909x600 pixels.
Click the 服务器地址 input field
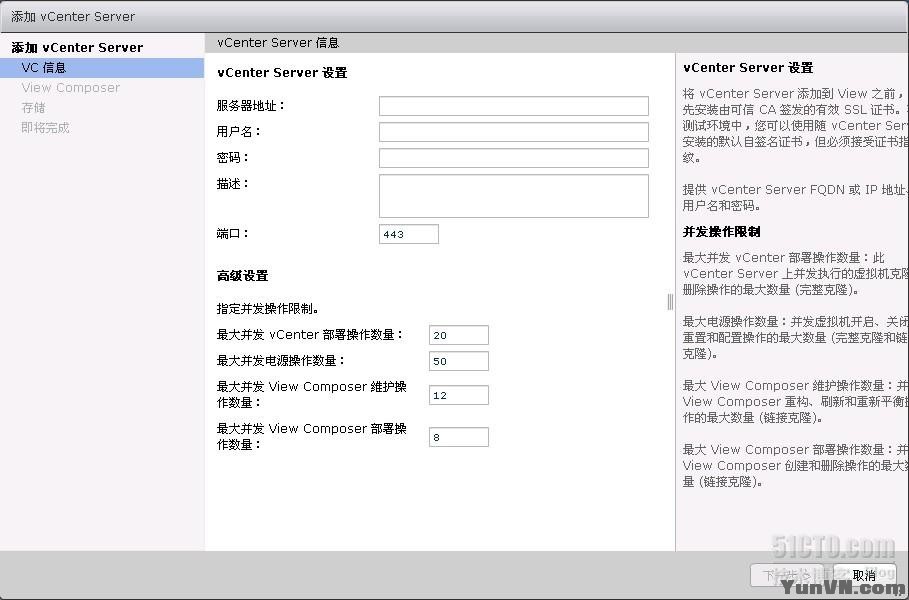pyautogui.click(x=514, y=106)
